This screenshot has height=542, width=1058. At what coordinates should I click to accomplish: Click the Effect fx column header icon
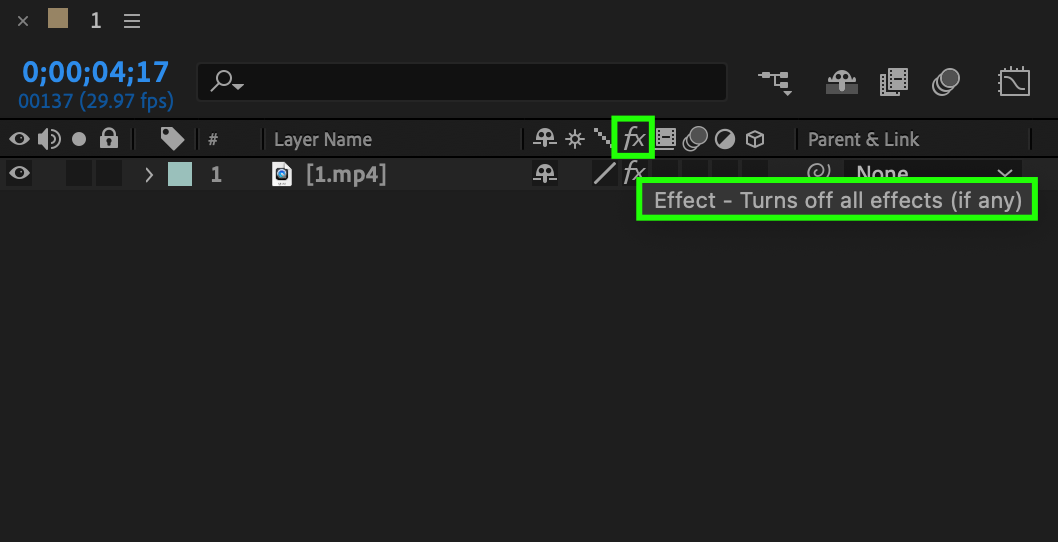pos(633,138)
